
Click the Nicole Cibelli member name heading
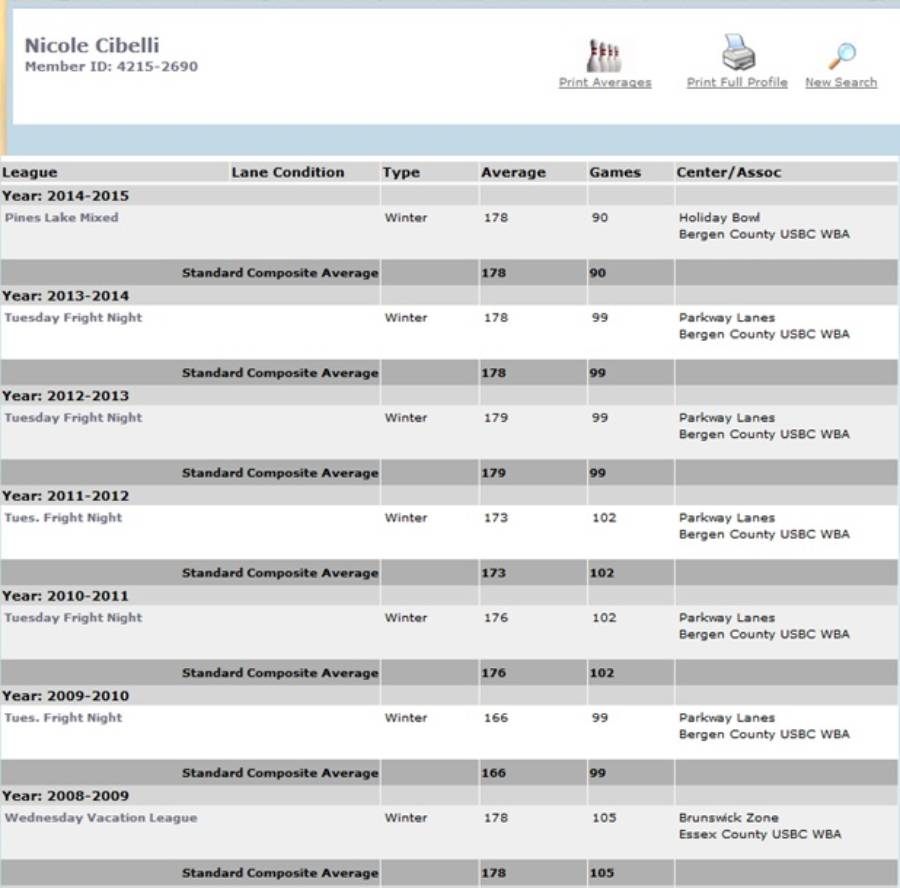pyautogui.click(x=92, y=45)
